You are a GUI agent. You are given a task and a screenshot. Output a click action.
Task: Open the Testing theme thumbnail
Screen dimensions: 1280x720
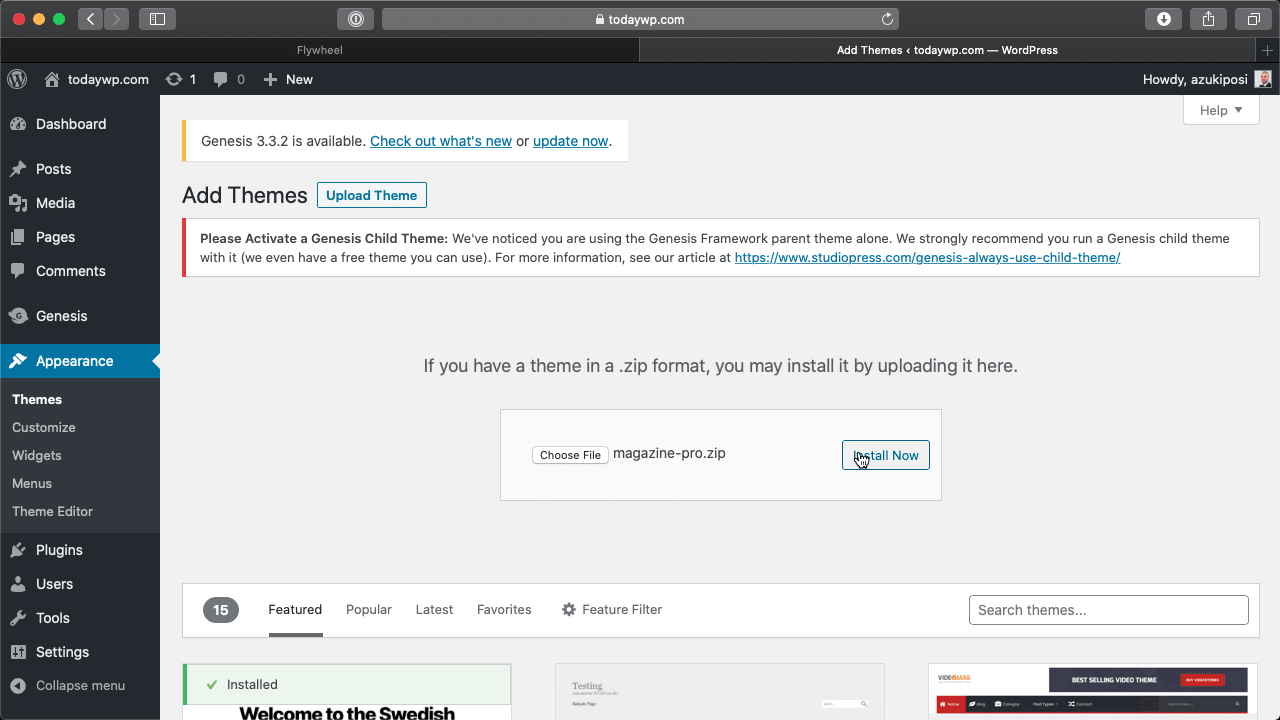tap(720, 691)
